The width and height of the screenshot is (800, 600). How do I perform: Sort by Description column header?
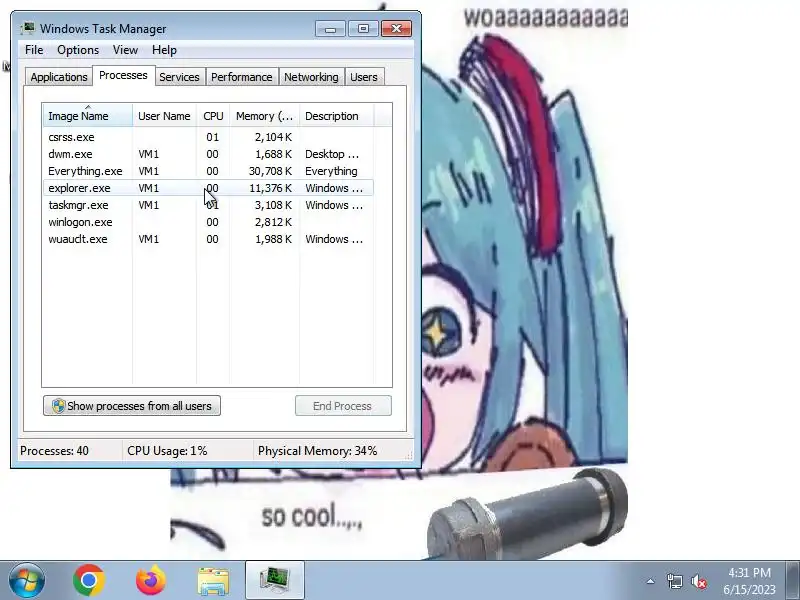(x=337, y=115)
